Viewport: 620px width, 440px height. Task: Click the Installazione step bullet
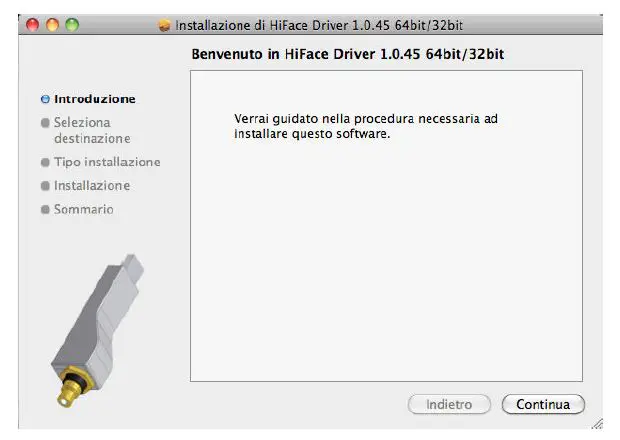tap(45, 185)
